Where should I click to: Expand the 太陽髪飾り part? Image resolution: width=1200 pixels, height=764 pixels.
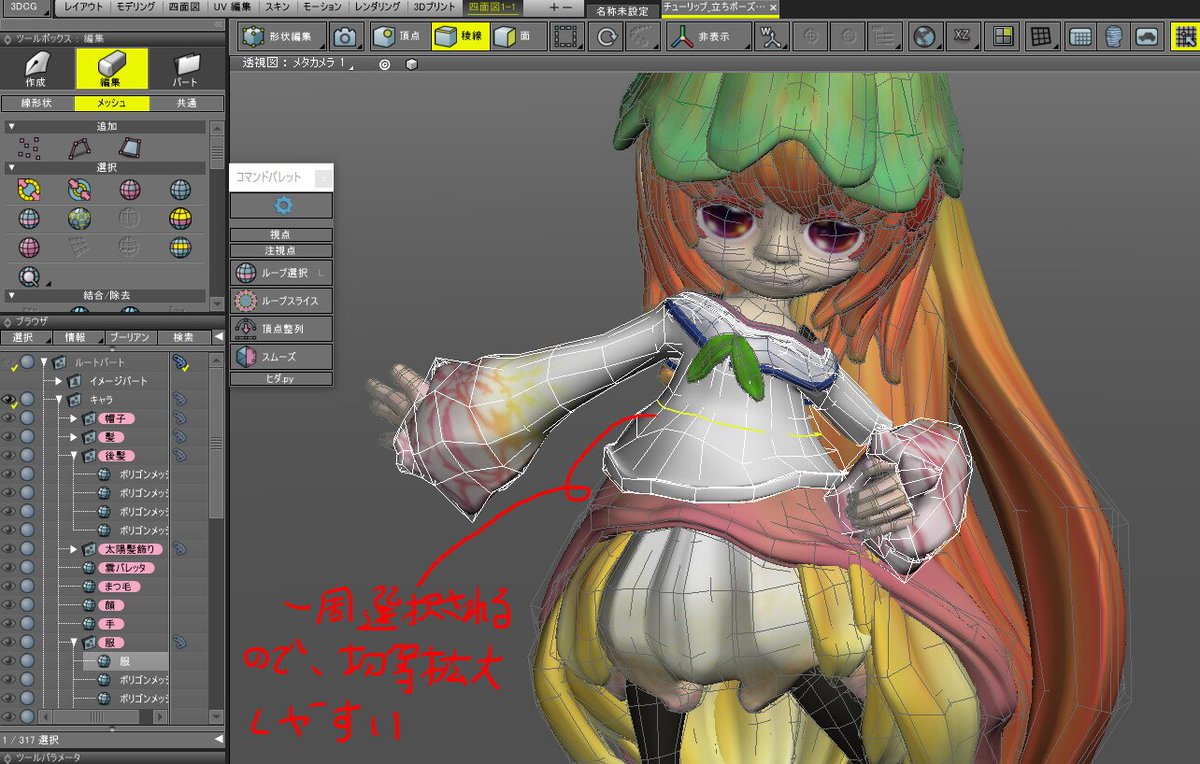[74, 549]
